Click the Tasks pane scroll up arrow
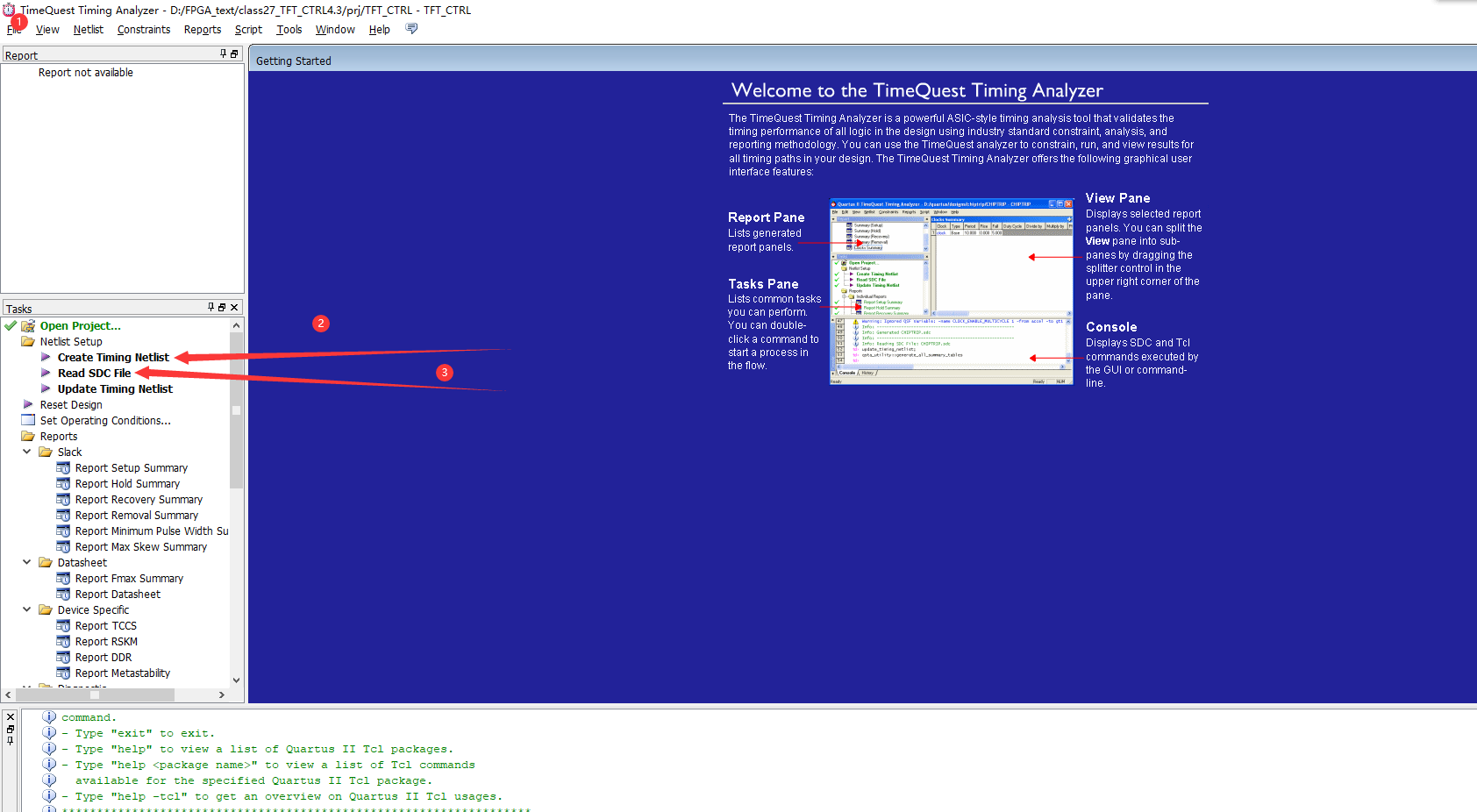The width and height of the screenshot is (1477, 812). pos(236,325)
